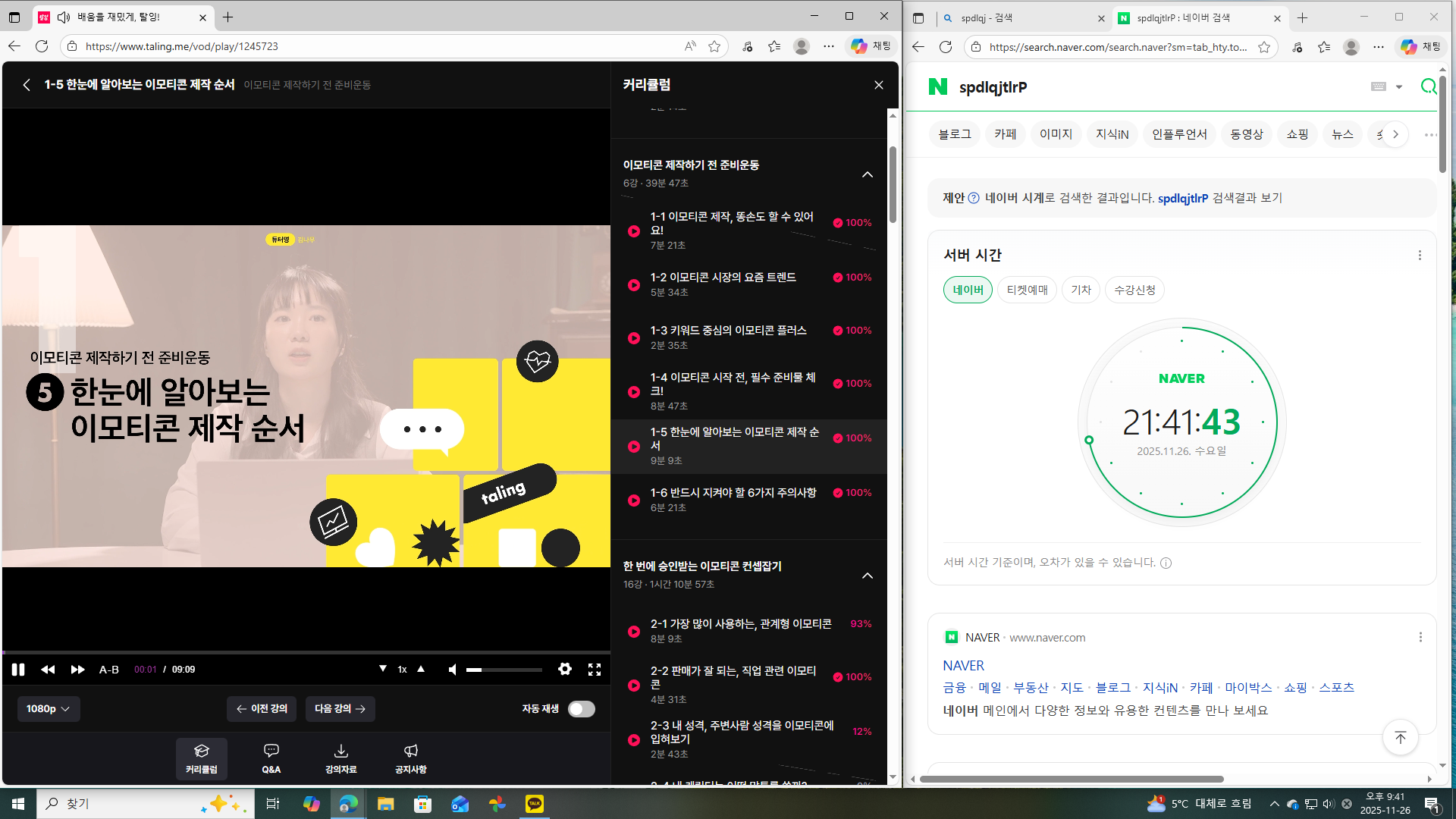Select the 수강신청 server time option
This screenshot has width=1456, height=819.
click(1134, 290)
